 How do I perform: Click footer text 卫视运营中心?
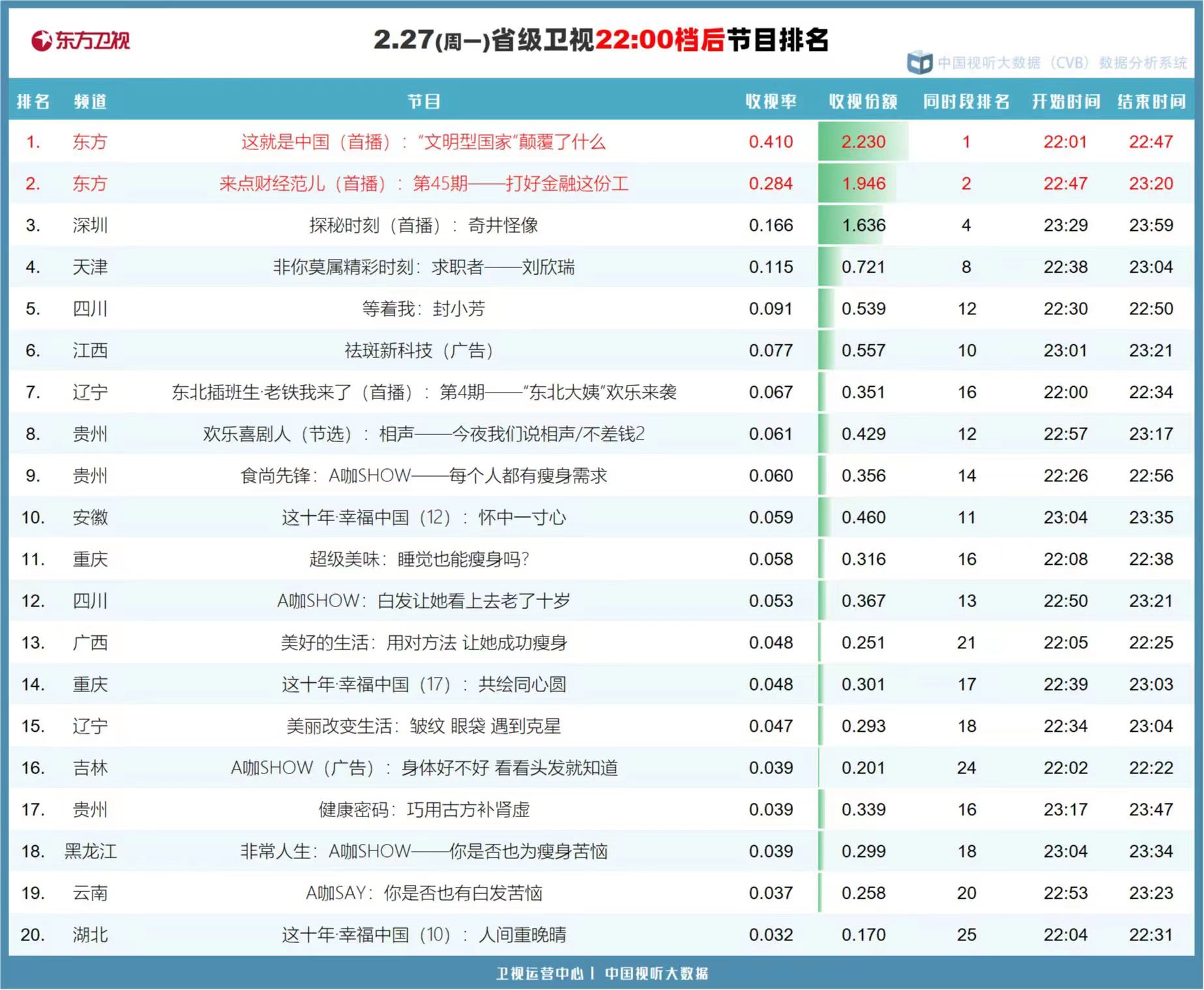[540, 974]
